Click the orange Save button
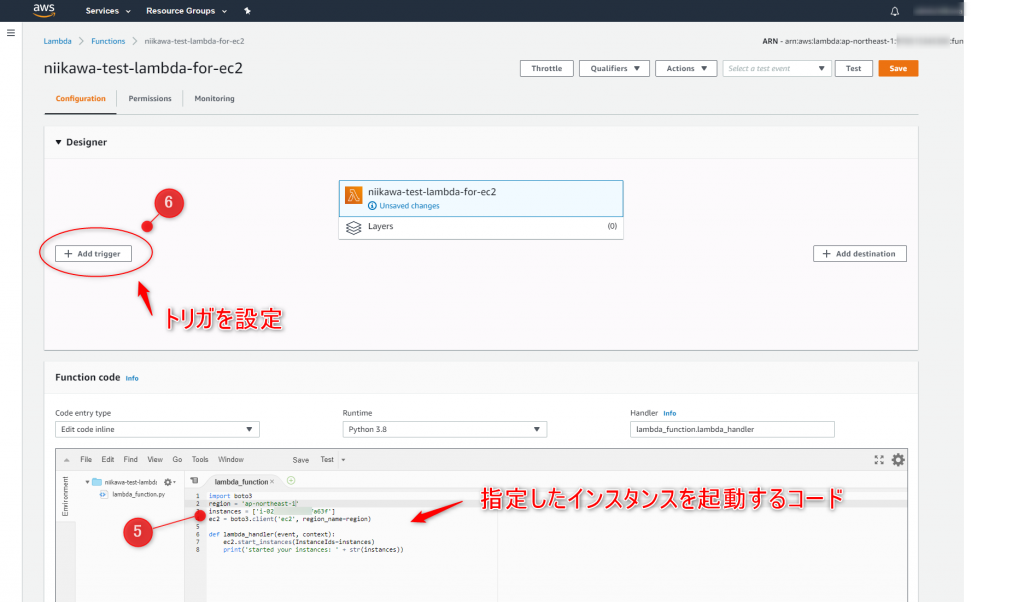This screenshot has height=602, width=1024. (x=898, y=69)
